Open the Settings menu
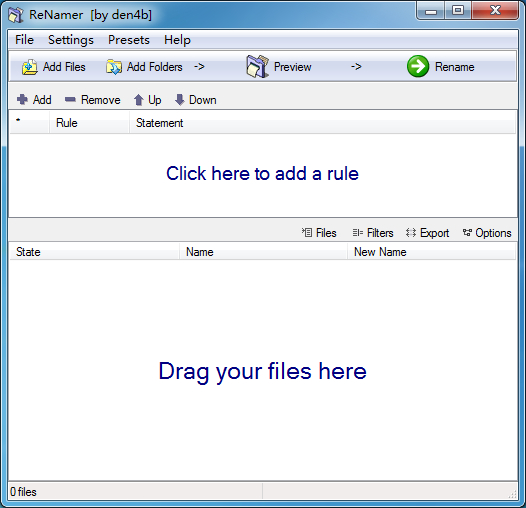The height and width of the screenshot is (508, 526). 71,40
